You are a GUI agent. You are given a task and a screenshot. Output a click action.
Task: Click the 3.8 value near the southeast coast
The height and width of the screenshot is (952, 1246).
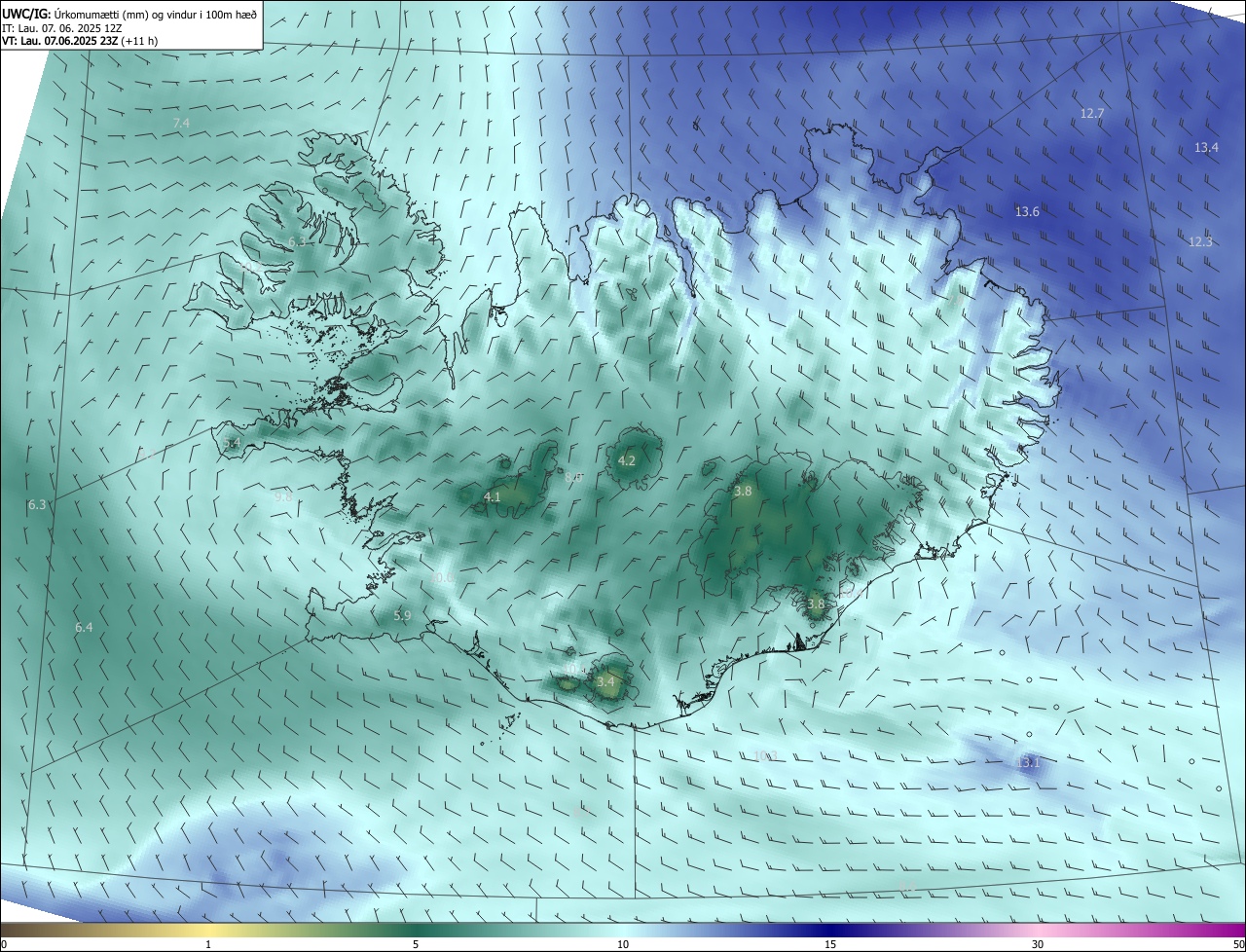pos(816,604)
